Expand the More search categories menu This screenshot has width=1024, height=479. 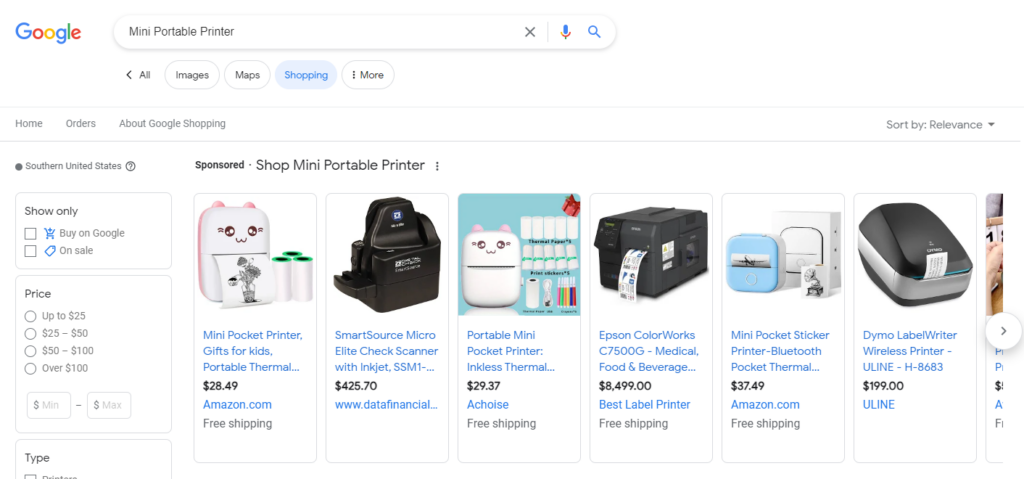368,74
